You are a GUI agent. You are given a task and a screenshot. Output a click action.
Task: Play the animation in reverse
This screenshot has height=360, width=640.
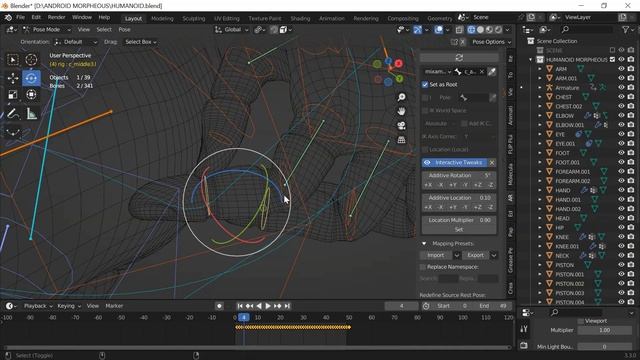coord(259,306)
